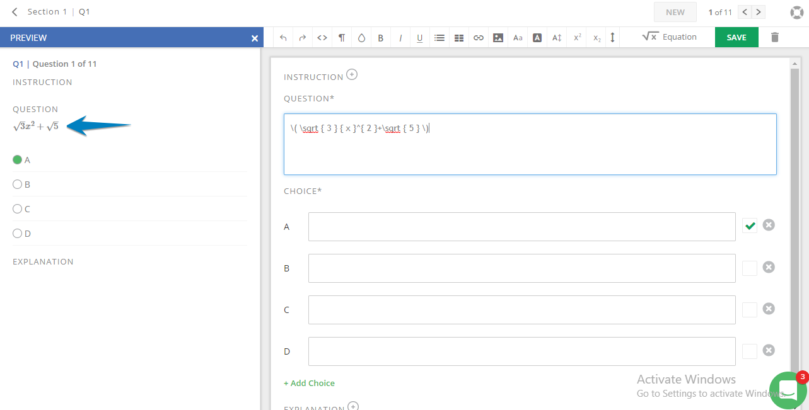Viewport: 809px width, 410px height.
Task: Go to next question using right chevron
Action: click(x=759, y=12)
